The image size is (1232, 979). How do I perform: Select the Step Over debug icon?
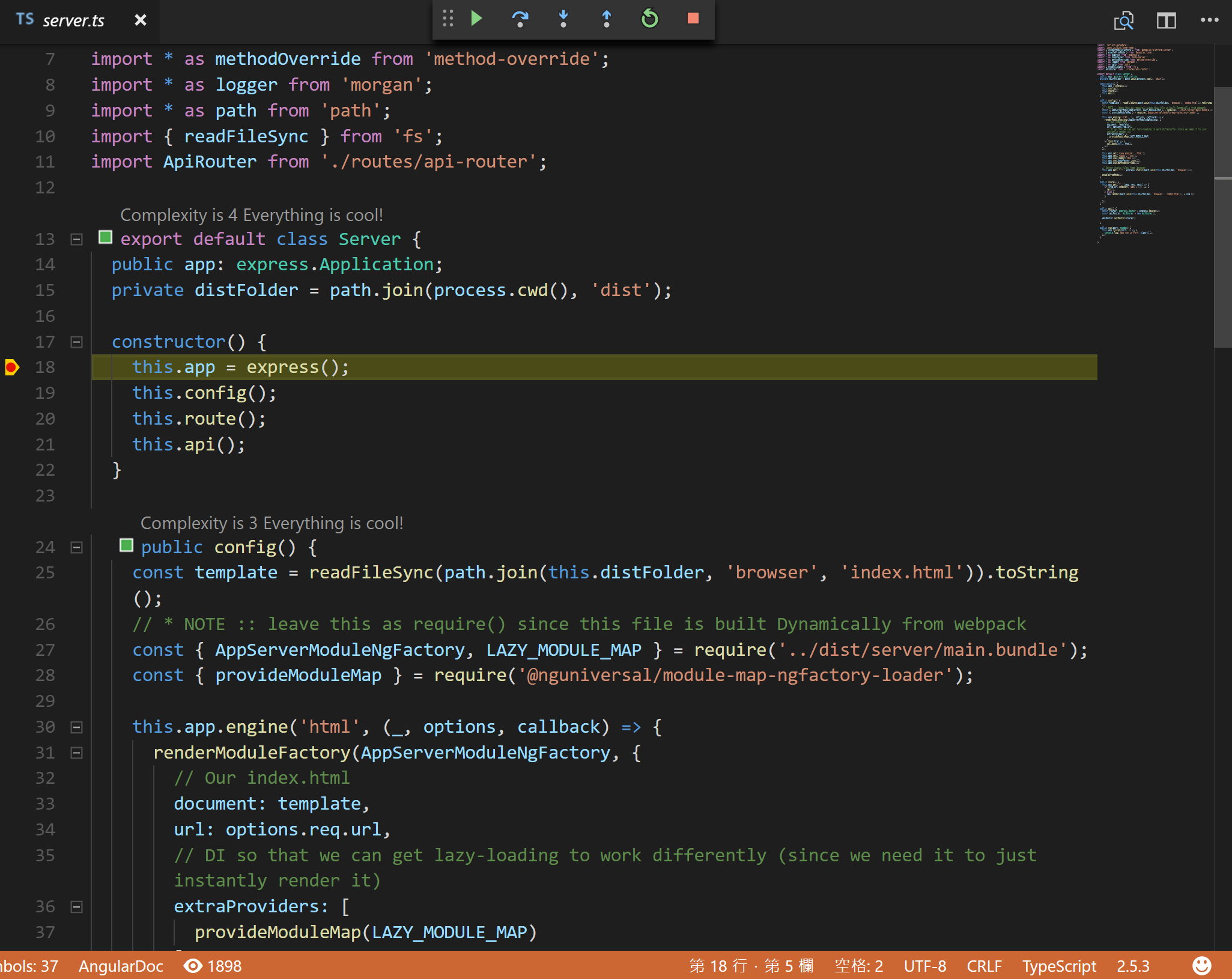[x=521, y=19]
